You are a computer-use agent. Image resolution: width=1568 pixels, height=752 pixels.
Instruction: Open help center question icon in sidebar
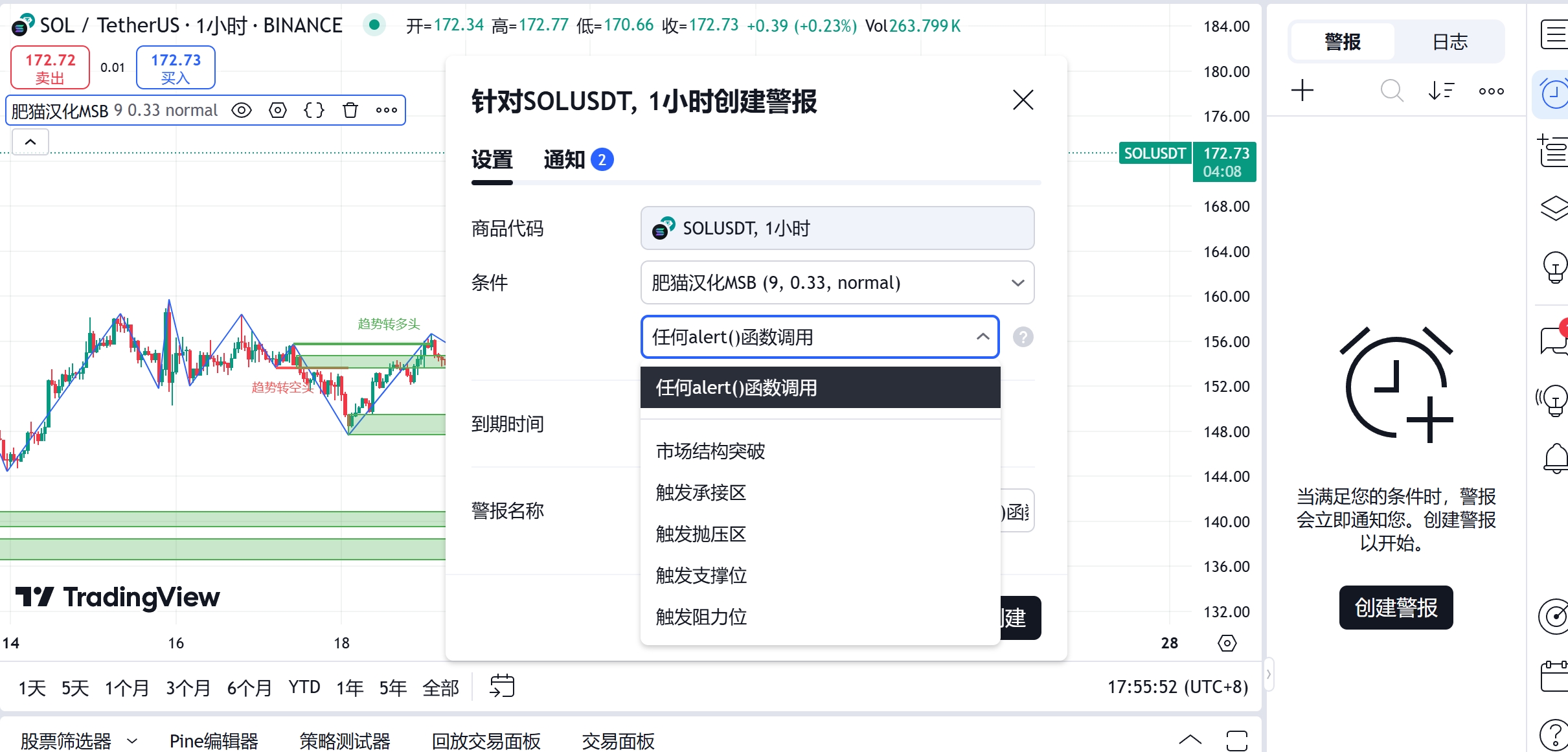pyautogui.click(x=1554, y=735)
